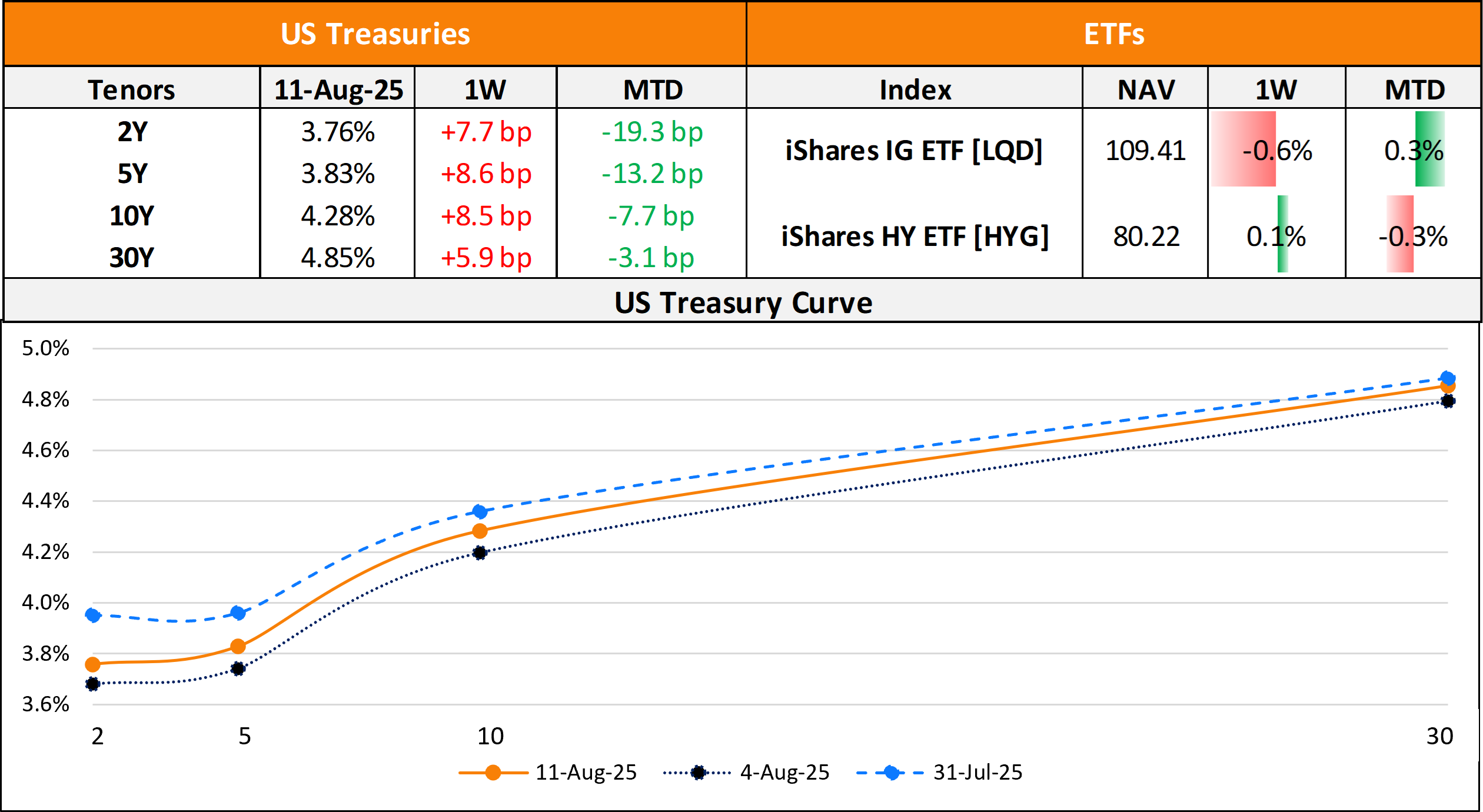Select the orange 10-year point on the curve
1483x812 pixels.
pyautogui.click(x=480, y=531)
